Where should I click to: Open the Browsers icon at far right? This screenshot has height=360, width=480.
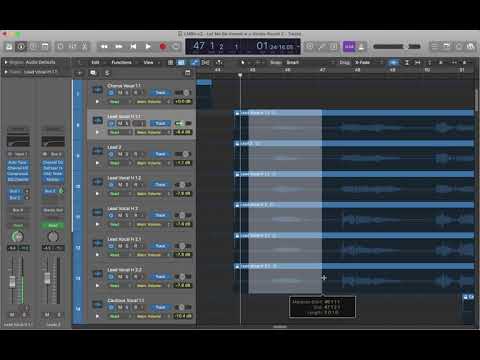[x=470, y=47]
